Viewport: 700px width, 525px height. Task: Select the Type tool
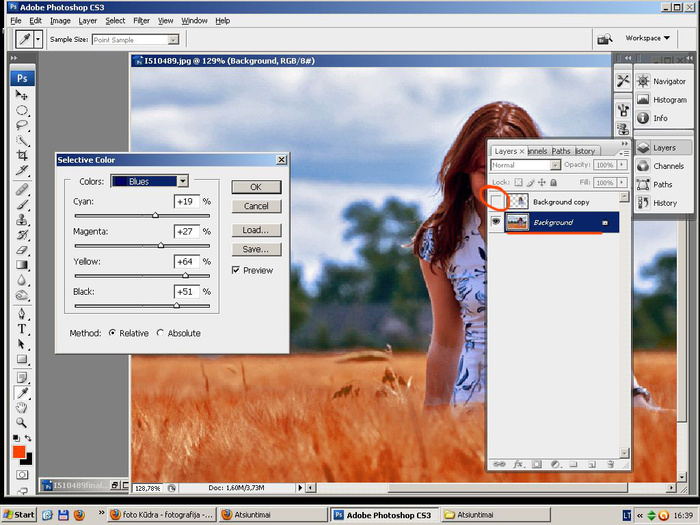pyautogui.click(x=21, y=328)
